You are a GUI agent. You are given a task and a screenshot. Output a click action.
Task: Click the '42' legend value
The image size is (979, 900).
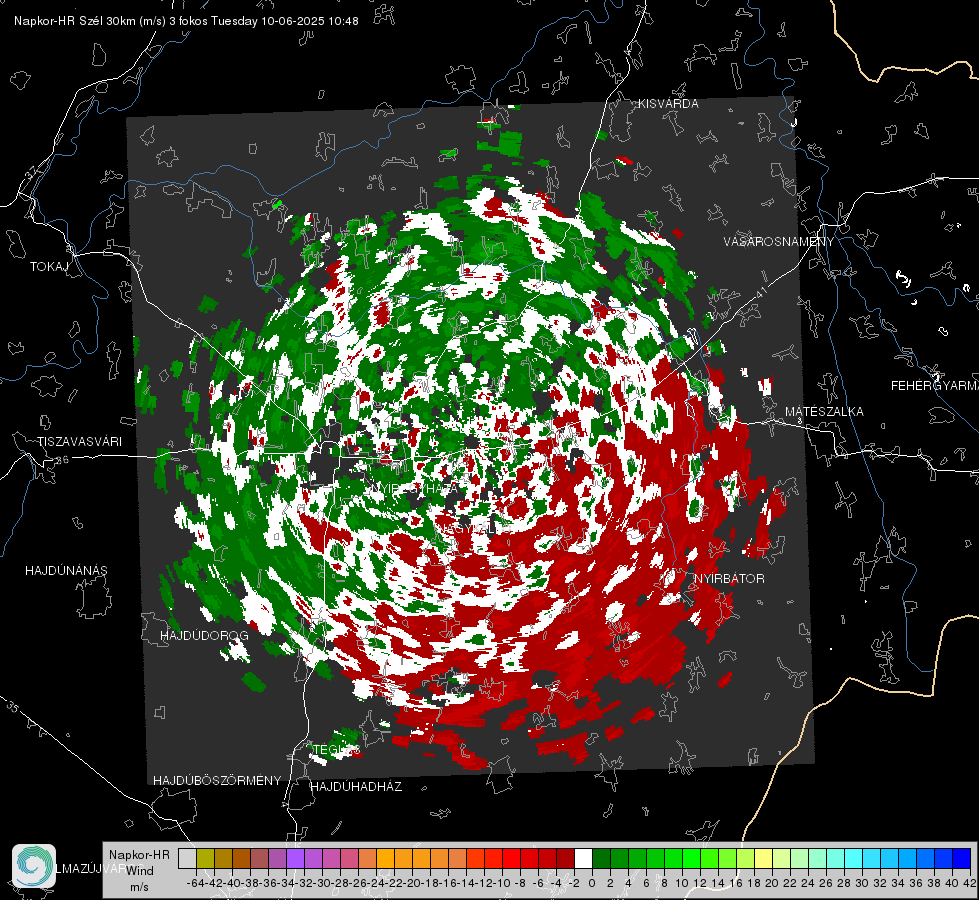[x=970, y=883]
